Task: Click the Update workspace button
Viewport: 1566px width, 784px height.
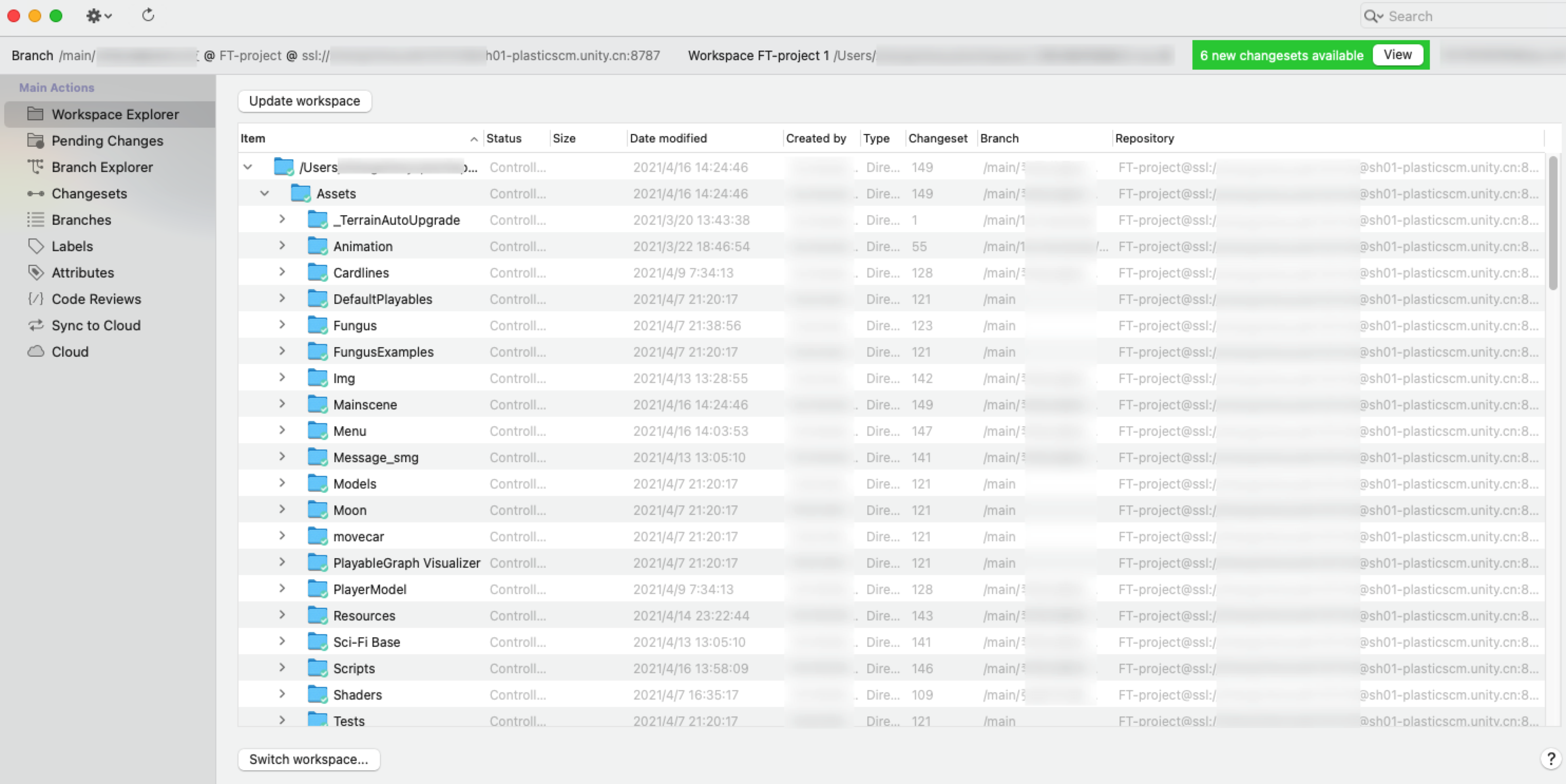Action: coord(304,101)
